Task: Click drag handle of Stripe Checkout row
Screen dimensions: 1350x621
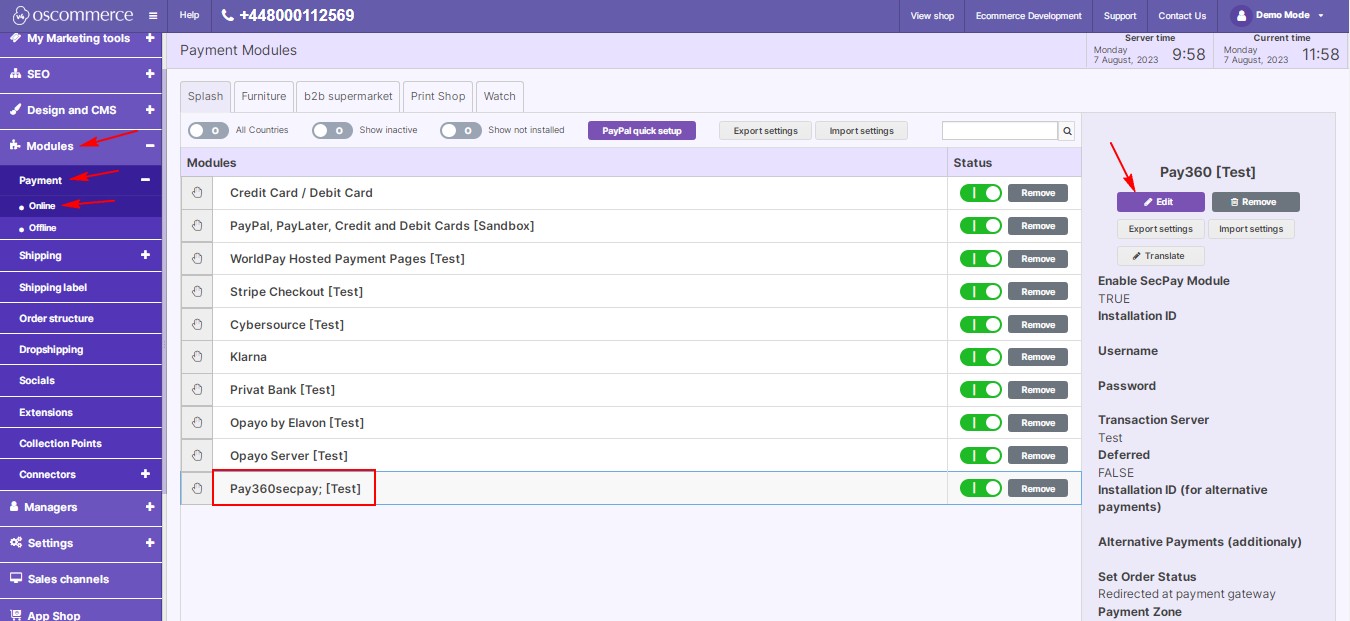Action: pos(197,292)
